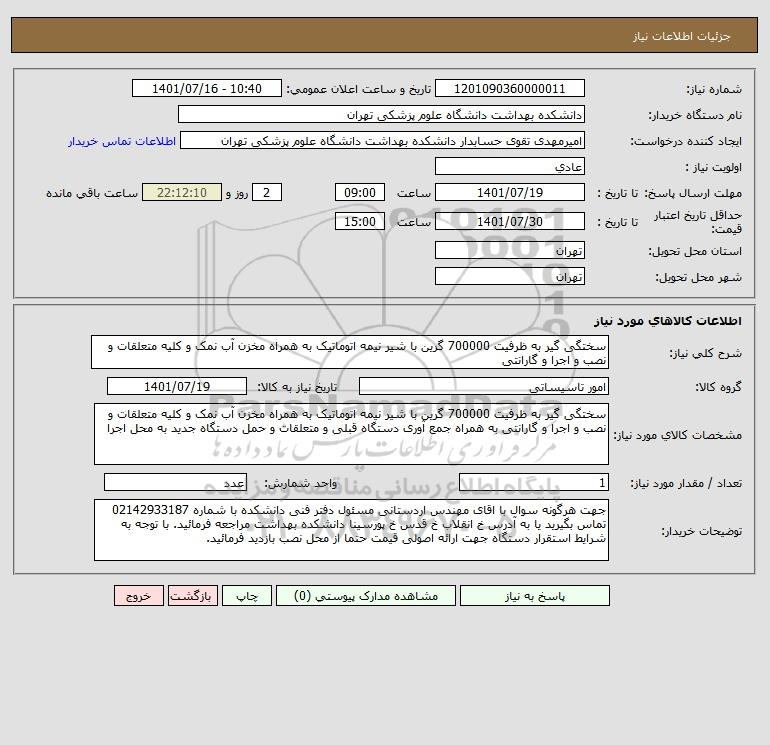Click the خروج exit button
The width and height of the screenshot is (770, 745).
pos(138,596)
